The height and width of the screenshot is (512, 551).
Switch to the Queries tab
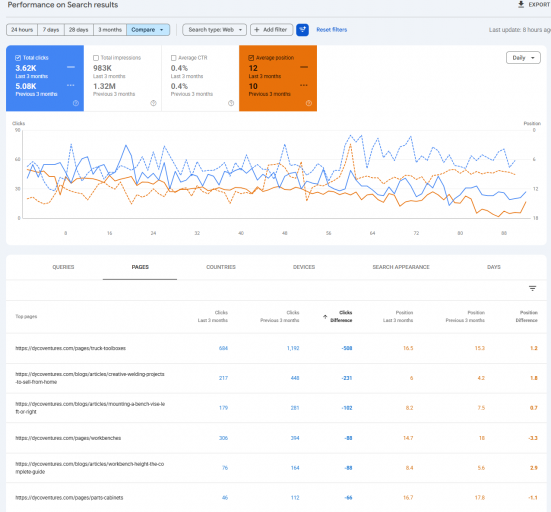63,267
